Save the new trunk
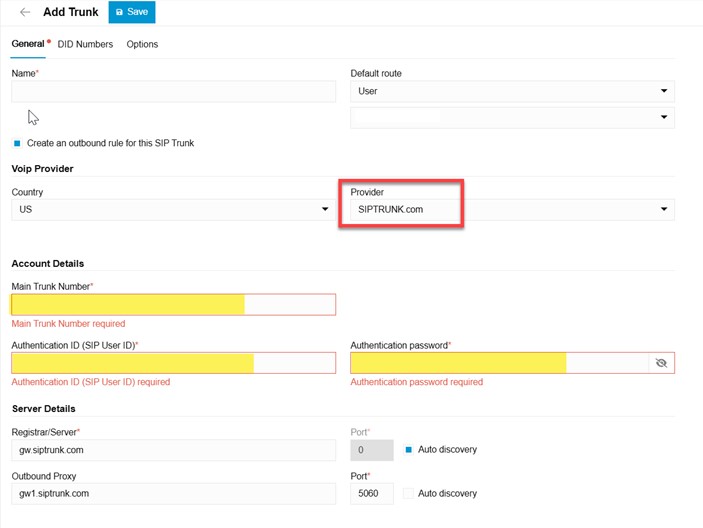 click(132, 12)
